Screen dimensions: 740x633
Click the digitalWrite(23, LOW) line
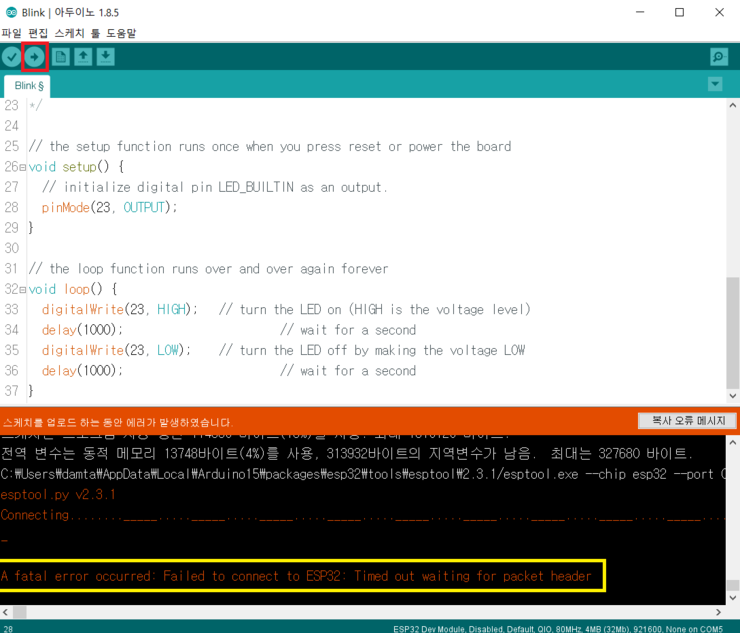point(116,350)
